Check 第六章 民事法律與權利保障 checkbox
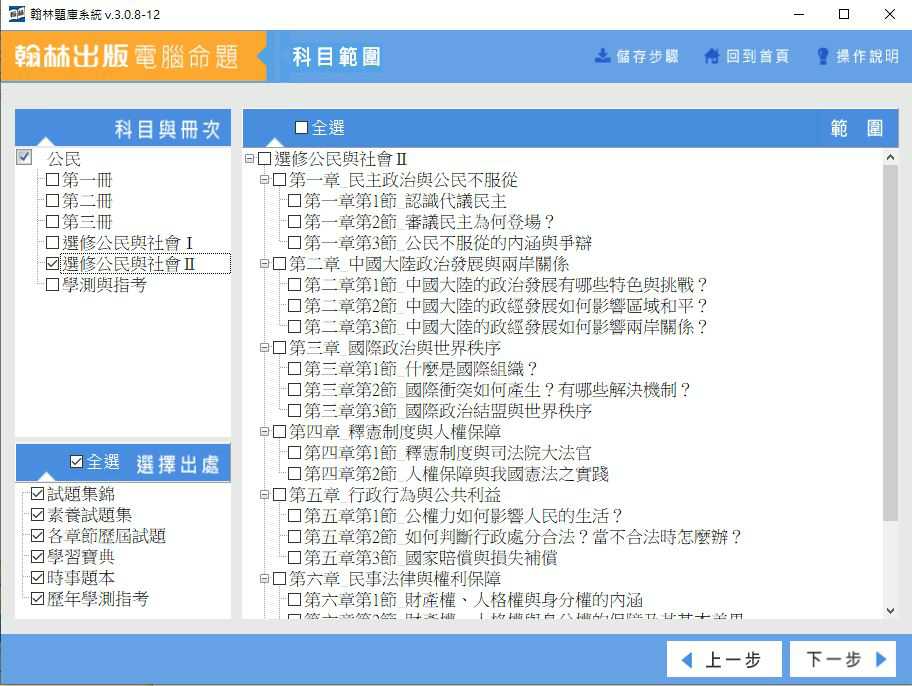This screenshot has width=912, height=686. point(279,578)
